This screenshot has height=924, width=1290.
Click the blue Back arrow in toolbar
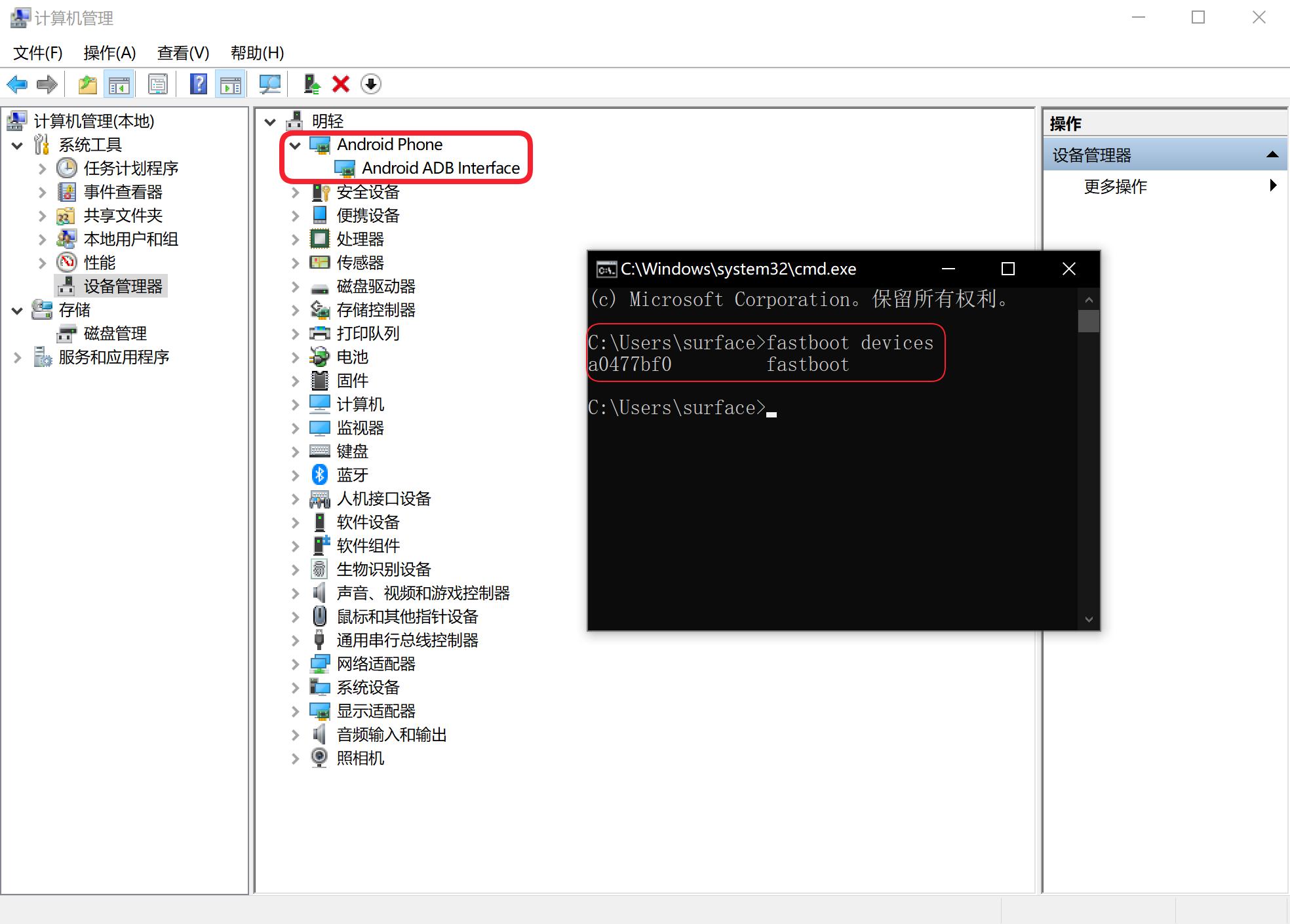17,84
